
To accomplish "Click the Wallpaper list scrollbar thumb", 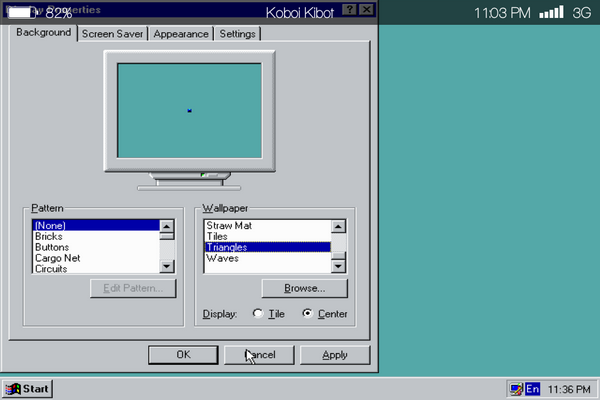I will (x=338, y=255).
